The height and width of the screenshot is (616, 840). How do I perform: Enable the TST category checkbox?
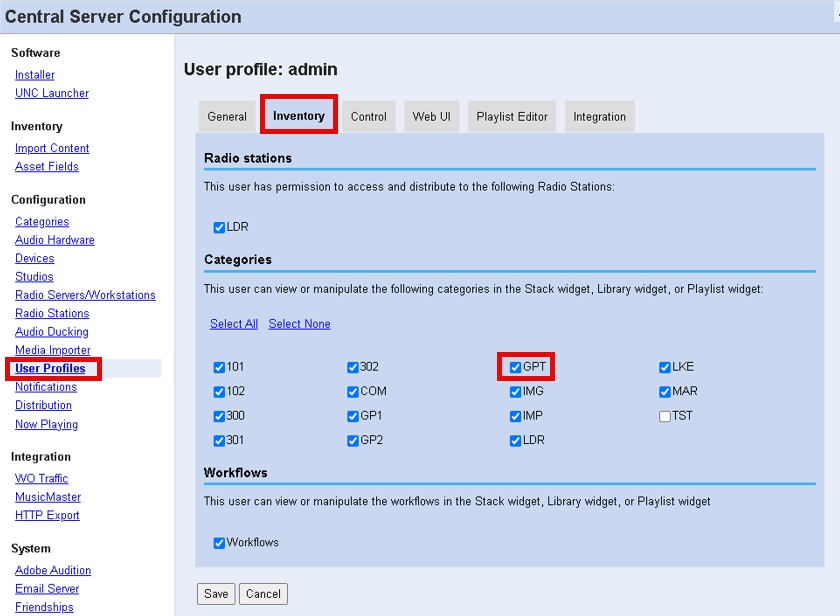click(665, 416)
